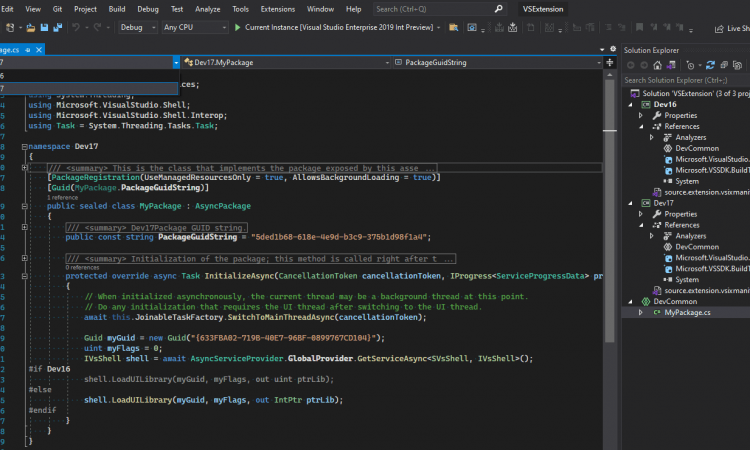Open the PackageGuidString member dropdown
The image size is (750, 450).
click(x=497, y=63)
